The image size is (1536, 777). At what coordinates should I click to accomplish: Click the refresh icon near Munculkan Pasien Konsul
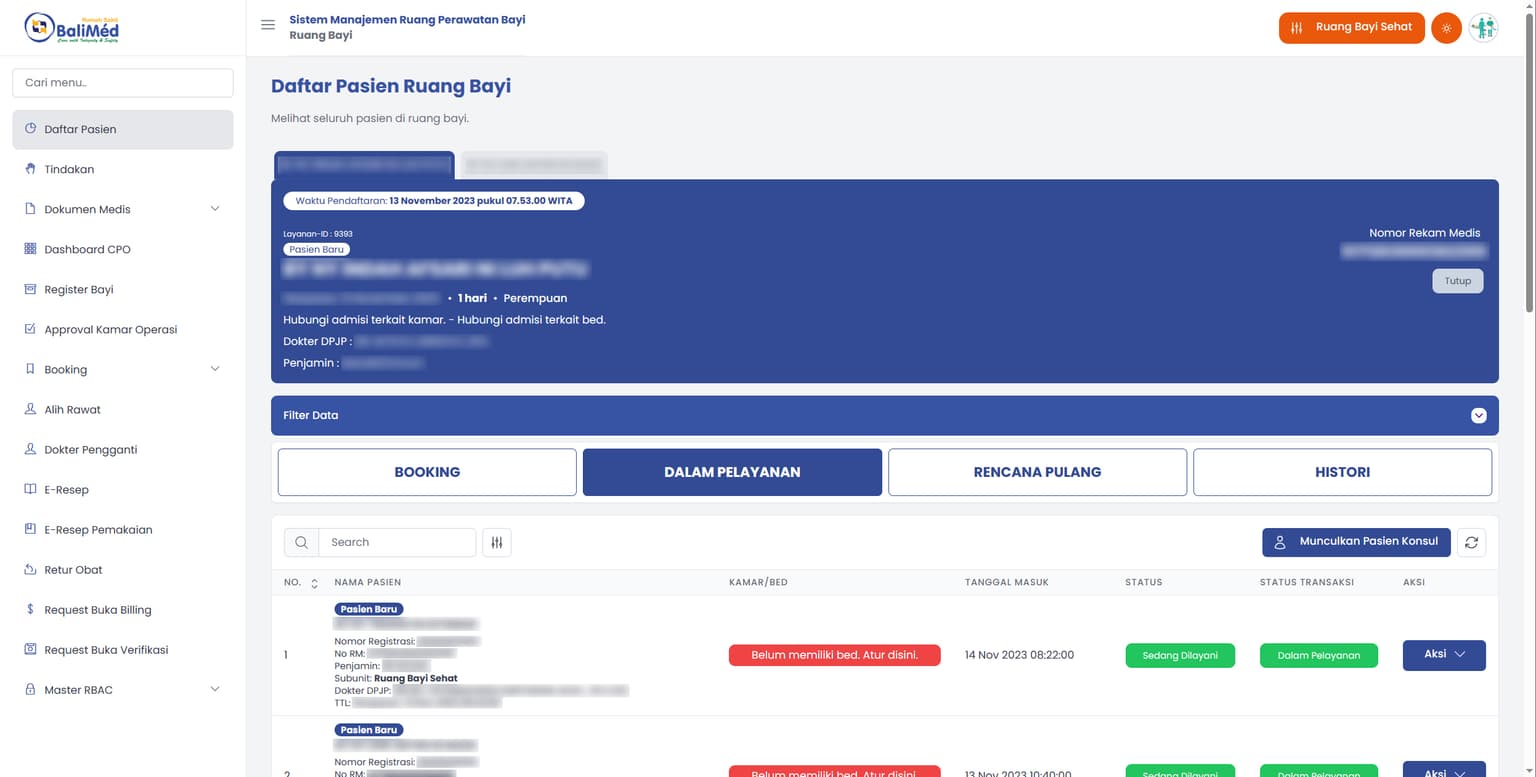[x=1471, y=542]
